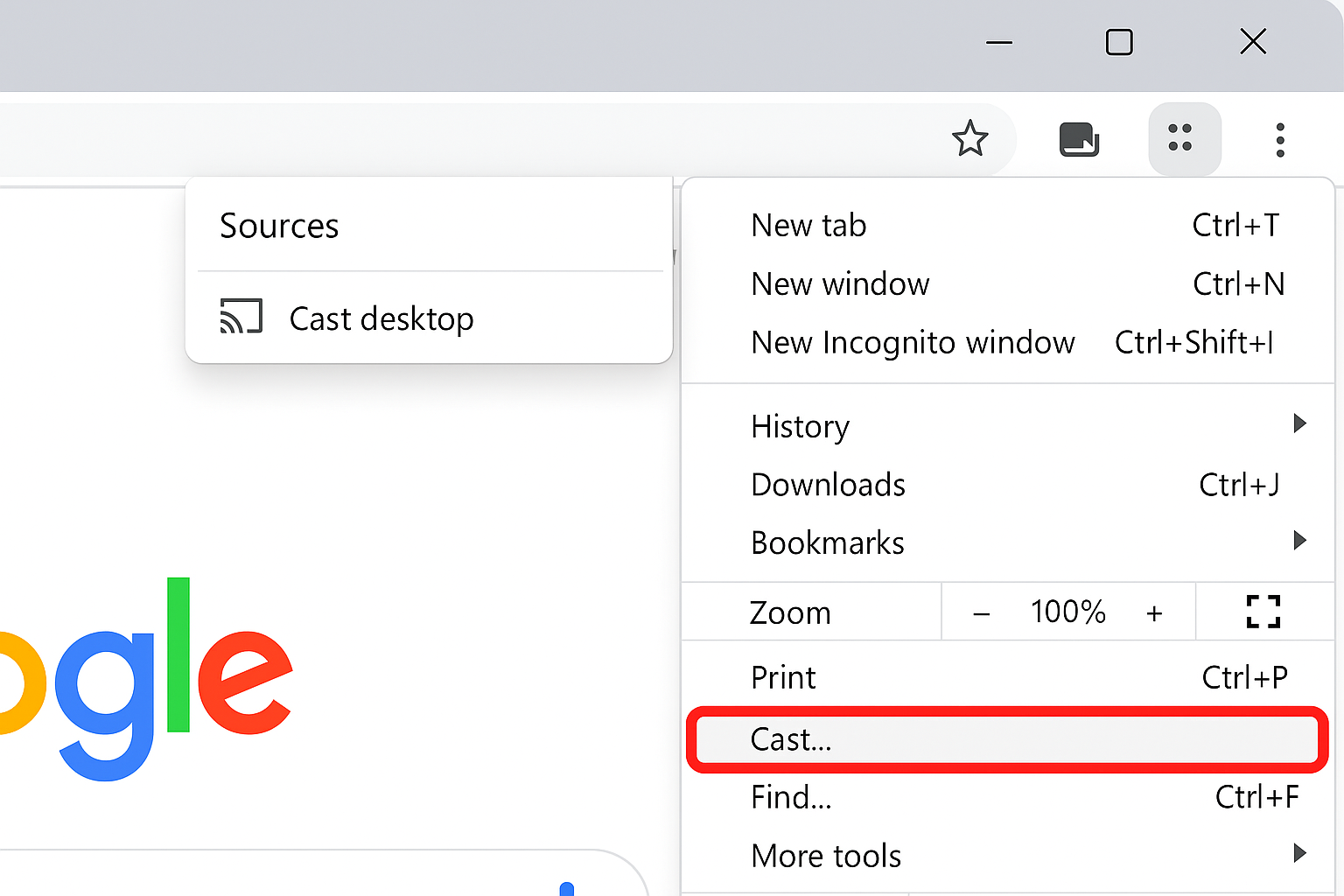1344x896 pixels.
Task: Click the Sources header
Action: [279, 226]
